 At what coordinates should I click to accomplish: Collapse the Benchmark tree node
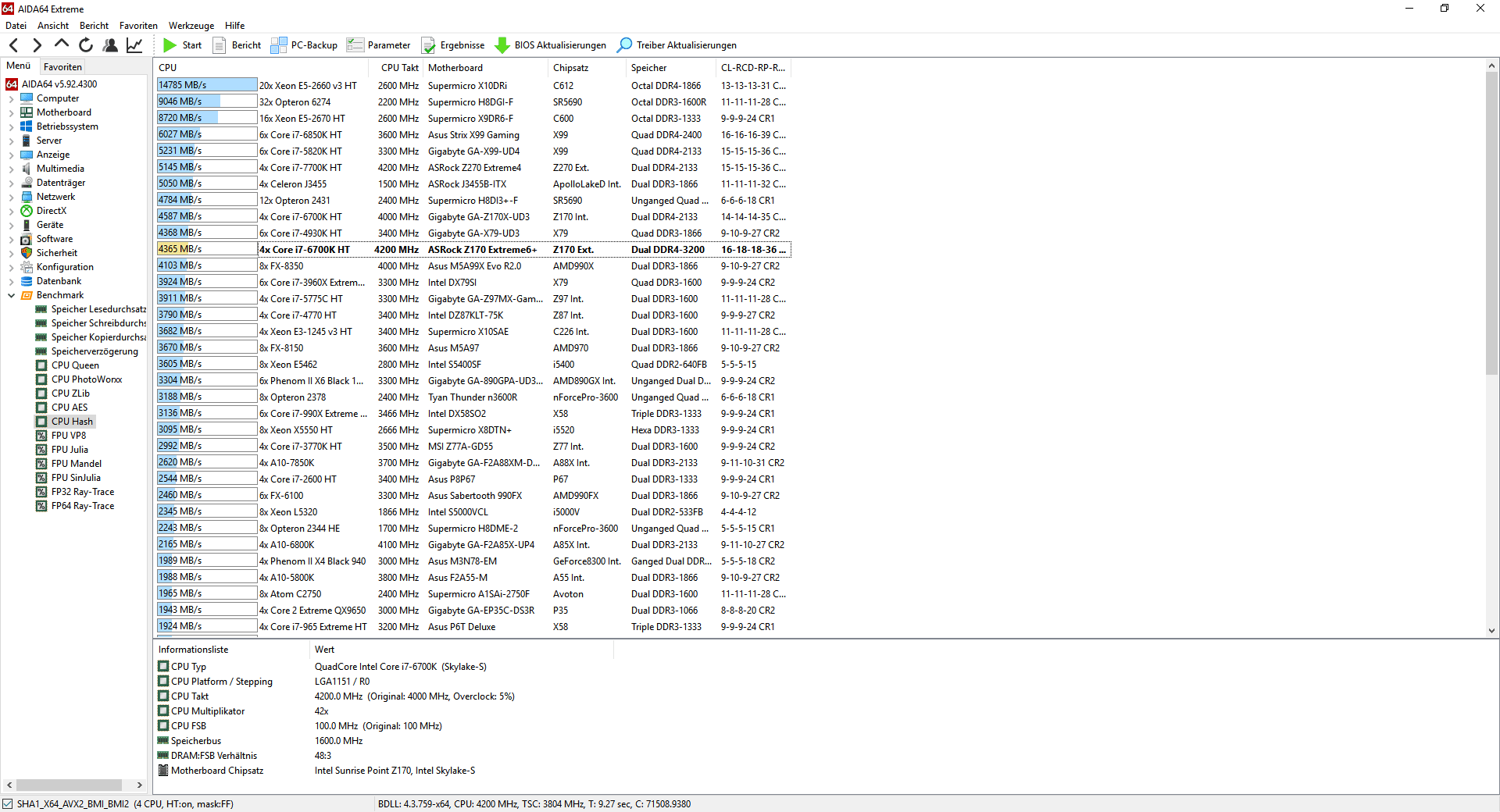[x=11, y=296]
